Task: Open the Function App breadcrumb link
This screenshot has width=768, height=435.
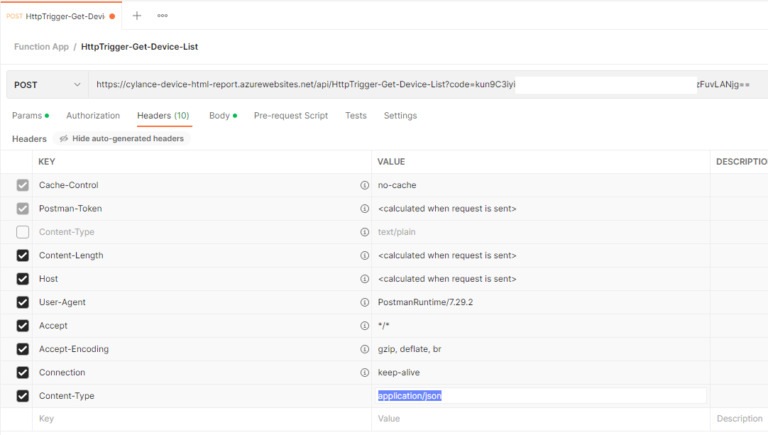Action: point(41,47)
